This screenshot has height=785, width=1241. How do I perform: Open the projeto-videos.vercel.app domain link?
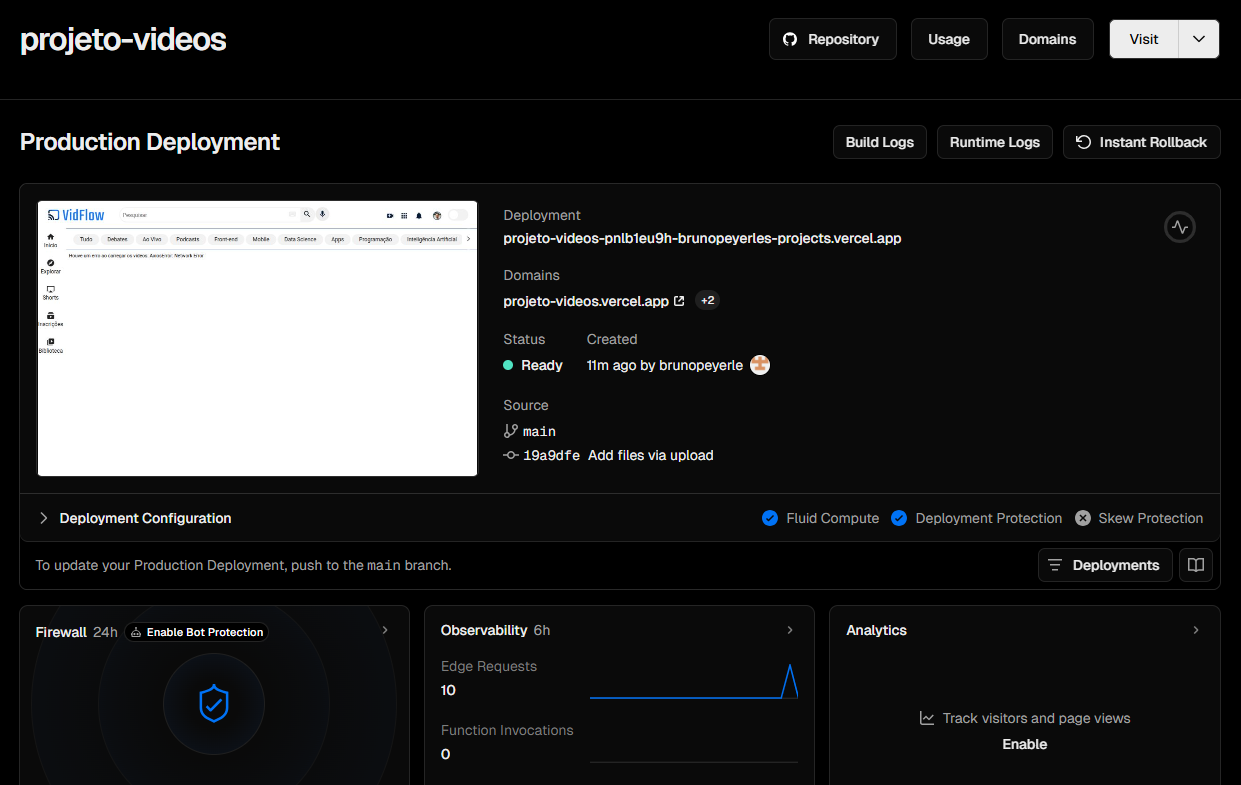(594, 300)
